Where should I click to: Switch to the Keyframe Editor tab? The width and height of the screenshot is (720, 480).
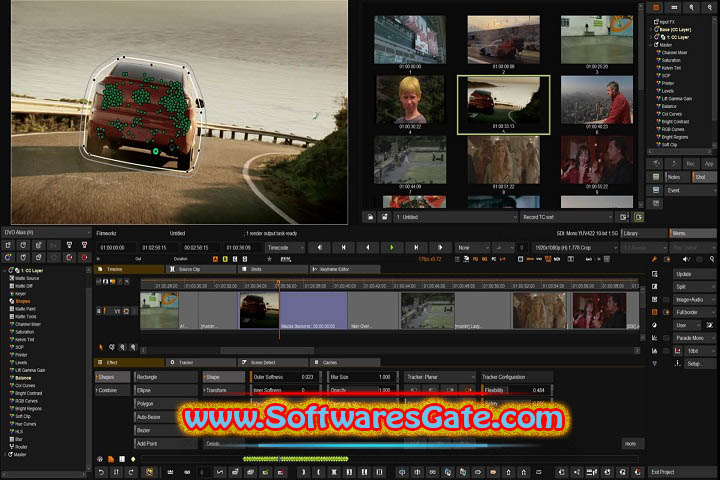pos(345,269)
